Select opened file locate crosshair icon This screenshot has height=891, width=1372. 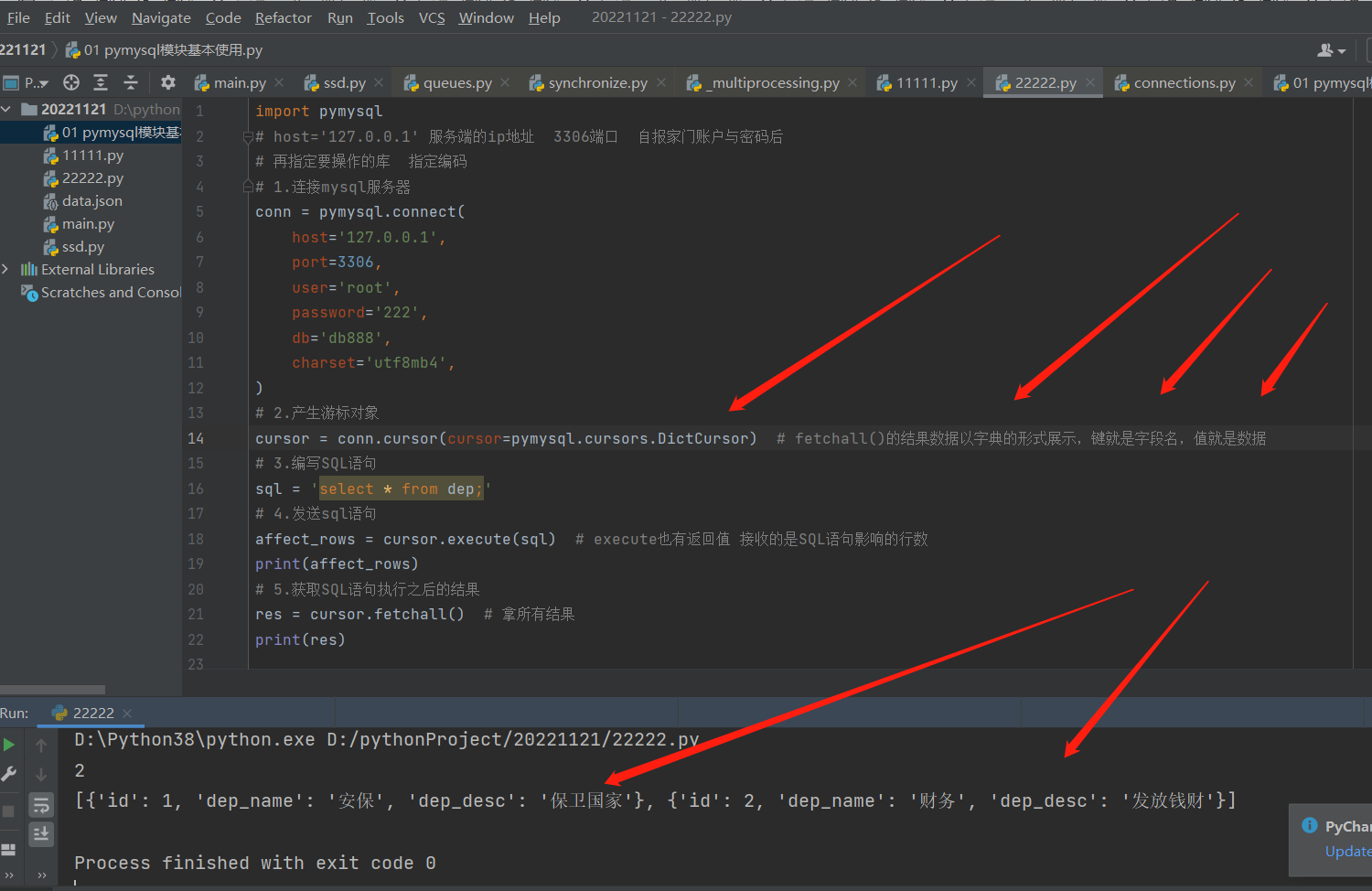pyautogui.click(x=71, y=82)
